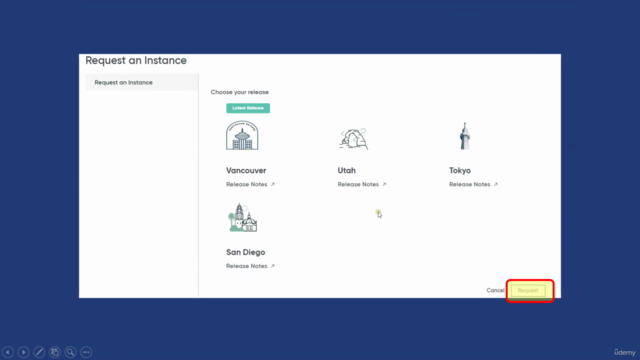Open Vancouver Release Notes link
The image size is (640, 360).
250,184
